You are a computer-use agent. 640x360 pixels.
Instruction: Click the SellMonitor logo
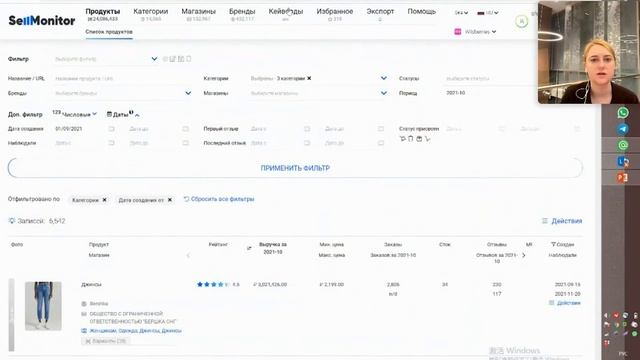(x=42, y=20)
